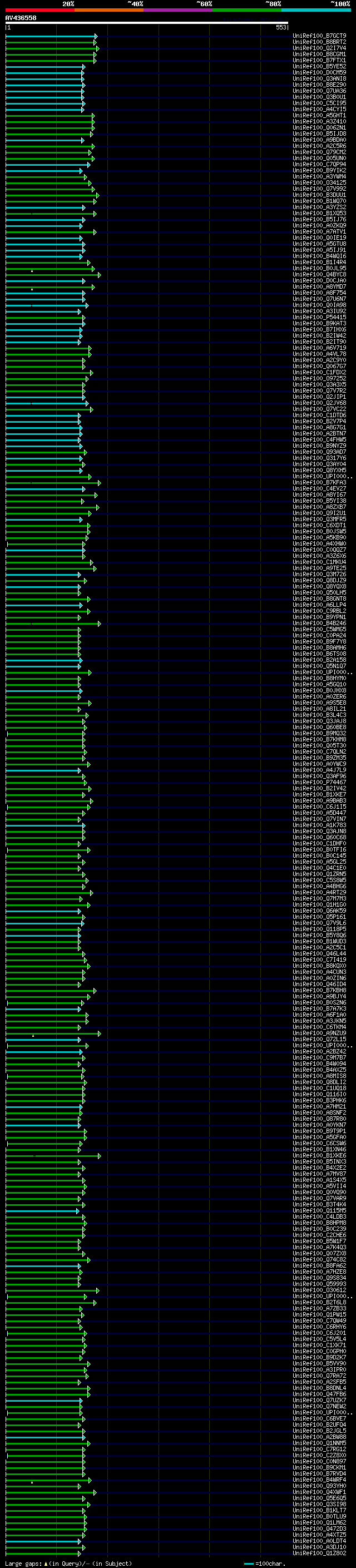
Task: Click the green alignment bar for B4B246
Action: (53, 624)
